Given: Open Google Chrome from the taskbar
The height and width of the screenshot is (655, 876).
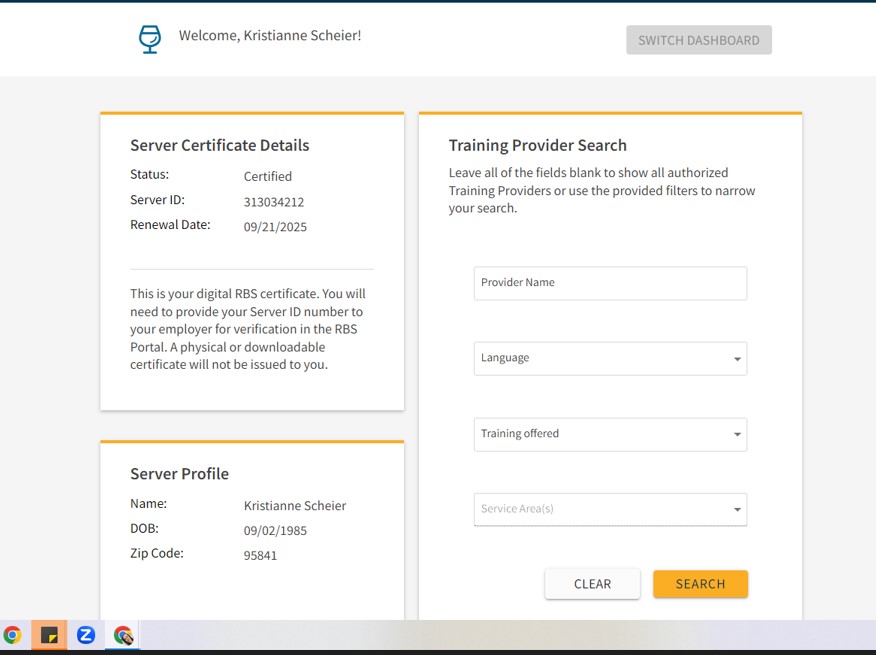Looking at the screenshot, I should point(12,635).
